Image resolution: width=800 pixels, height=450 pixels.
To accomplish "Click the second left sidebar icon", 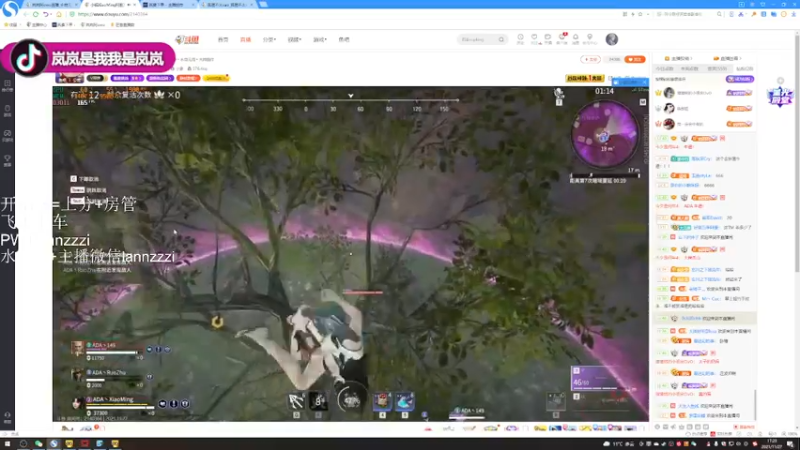I will click(x=7, y=111).
